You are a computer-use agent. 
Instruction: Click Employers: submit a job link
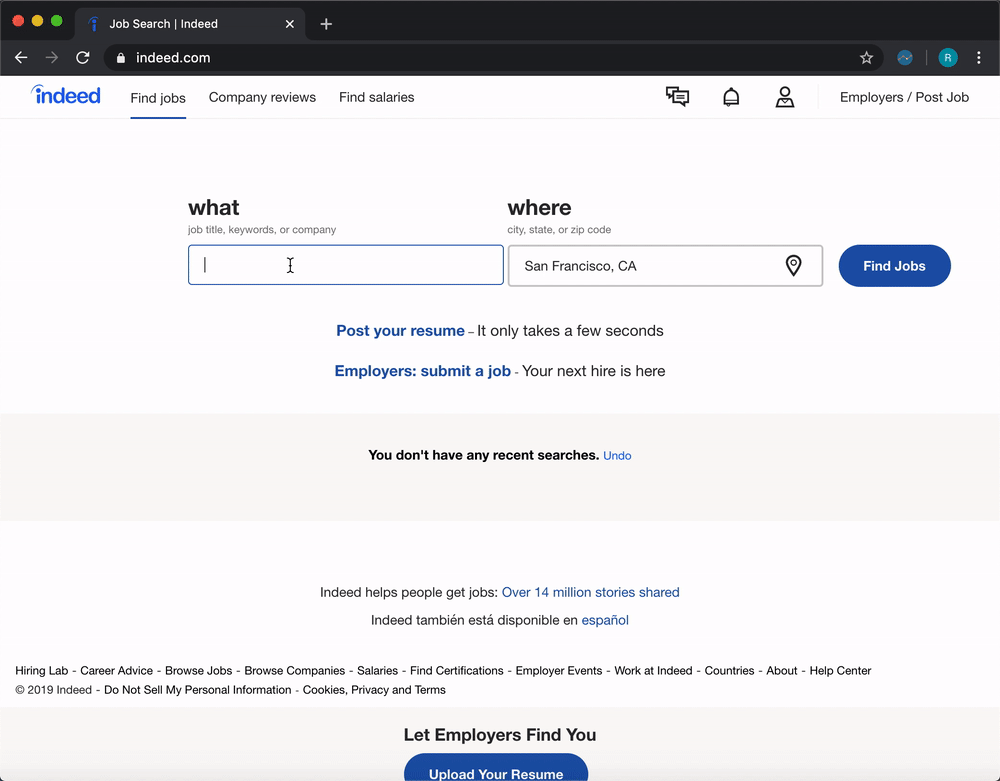click(423, 371)
